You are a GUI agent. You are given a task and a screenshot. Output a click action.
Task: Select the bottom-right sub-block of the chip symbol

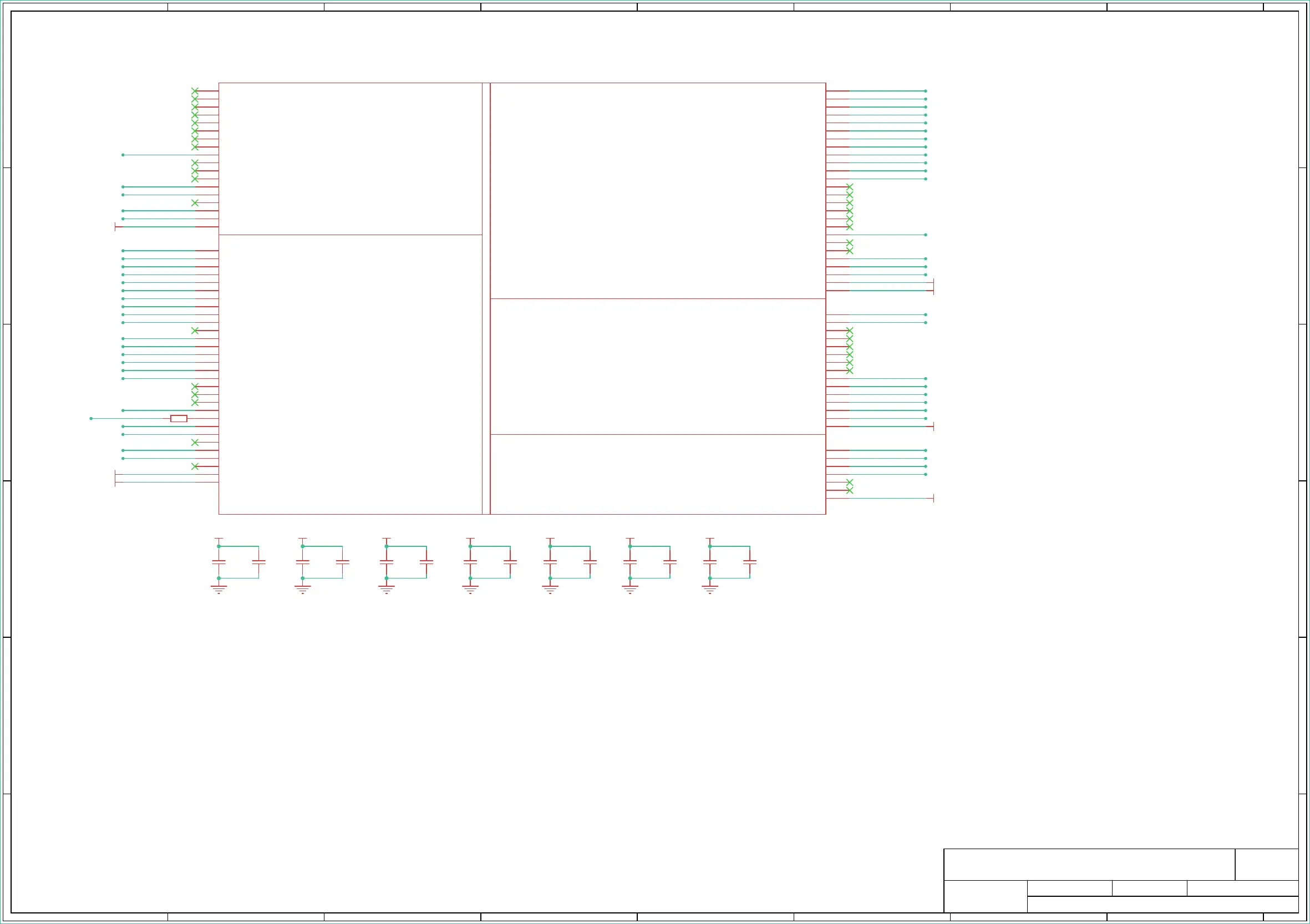(x=658, y=474)
